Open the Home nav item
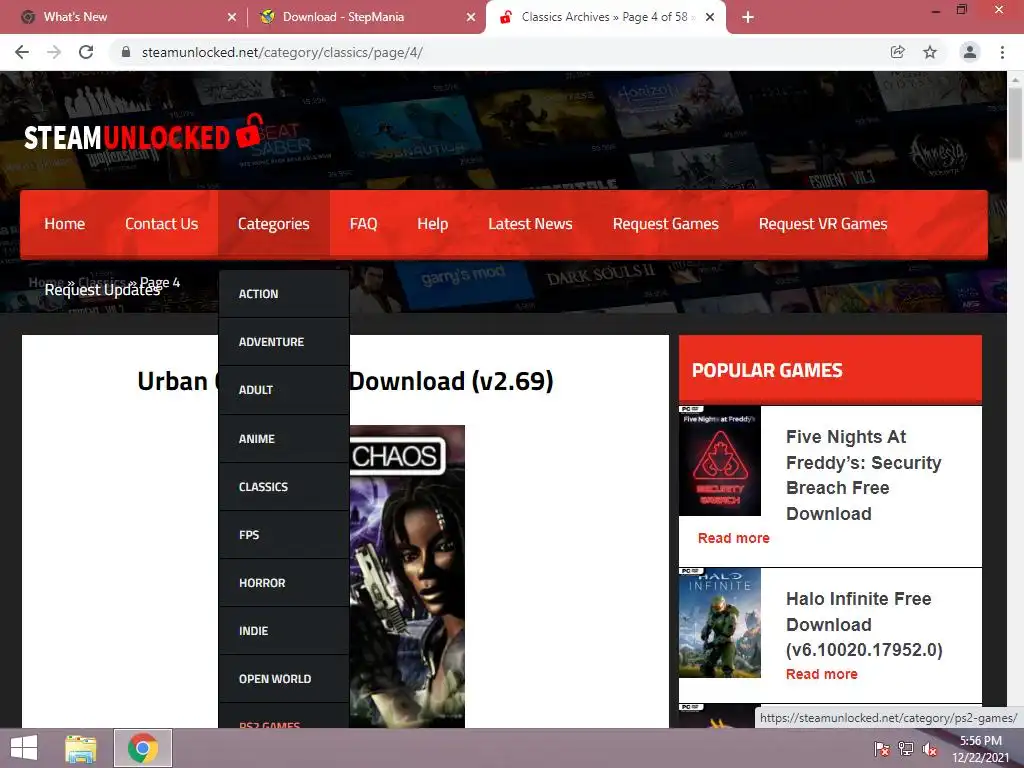 click(65, 224)
